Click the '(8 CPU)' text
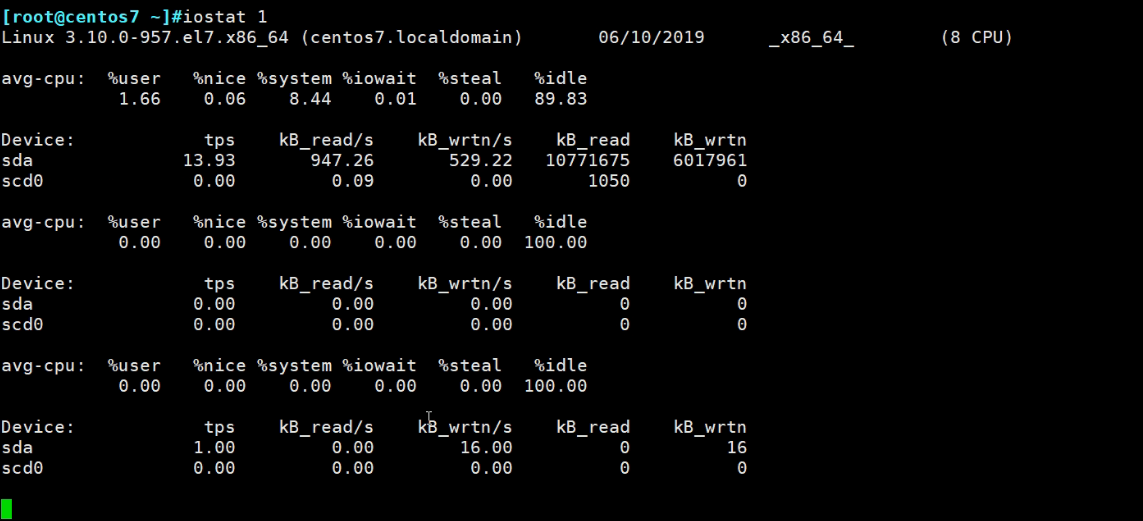The image size is (1143, 521). [976, 37]
